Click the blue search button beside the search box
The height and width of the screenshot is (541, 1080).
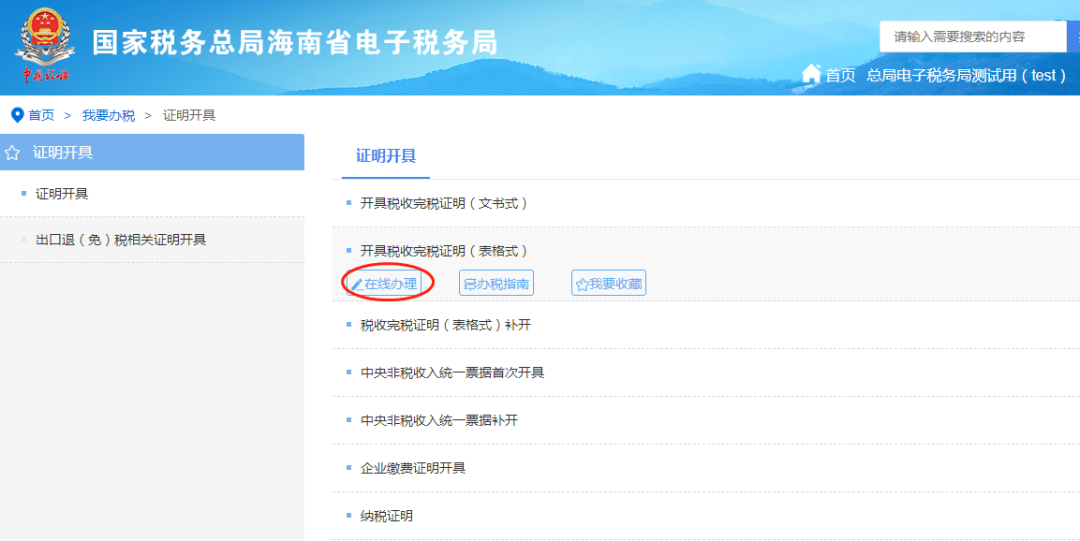(x=1073, y=37)
